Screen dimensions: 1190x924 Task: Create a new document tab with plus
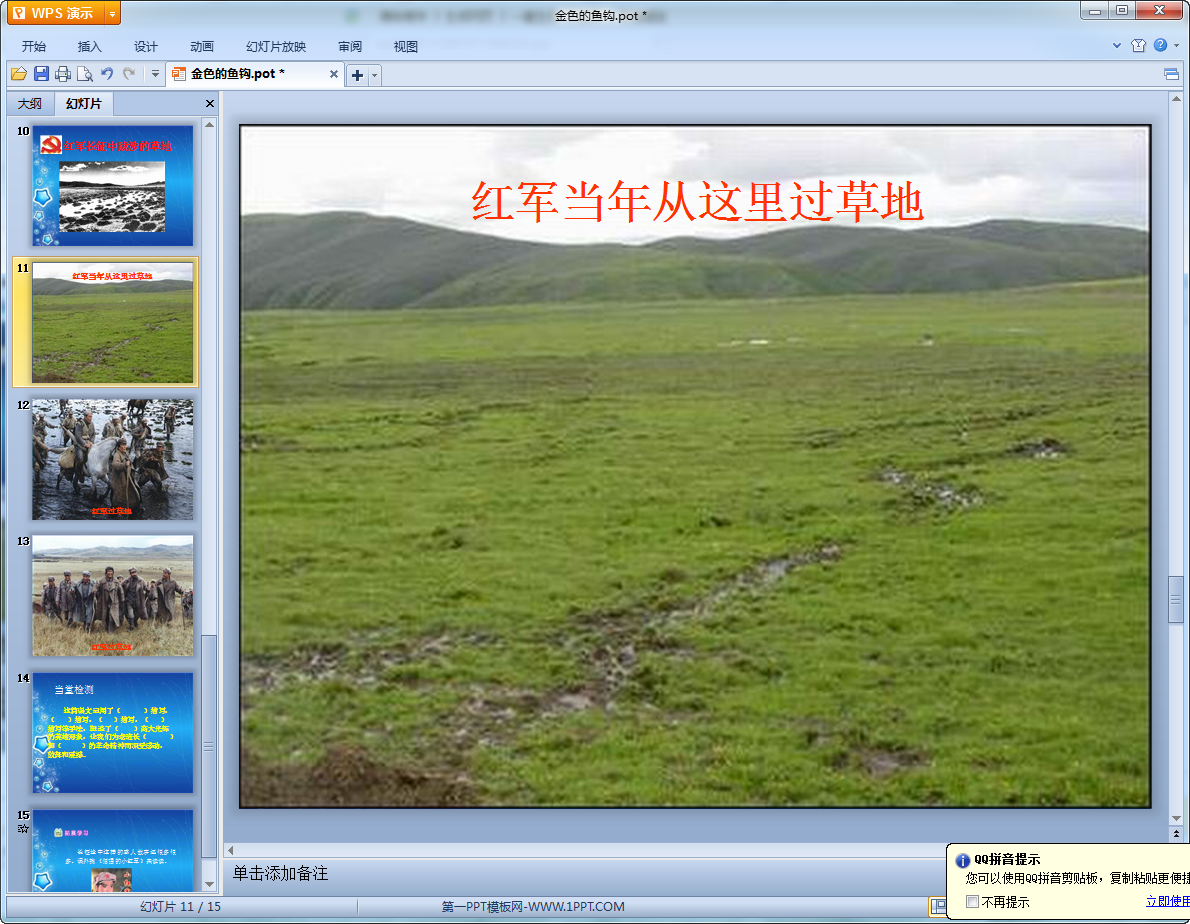pyautogui.click(x=357, y=75)
